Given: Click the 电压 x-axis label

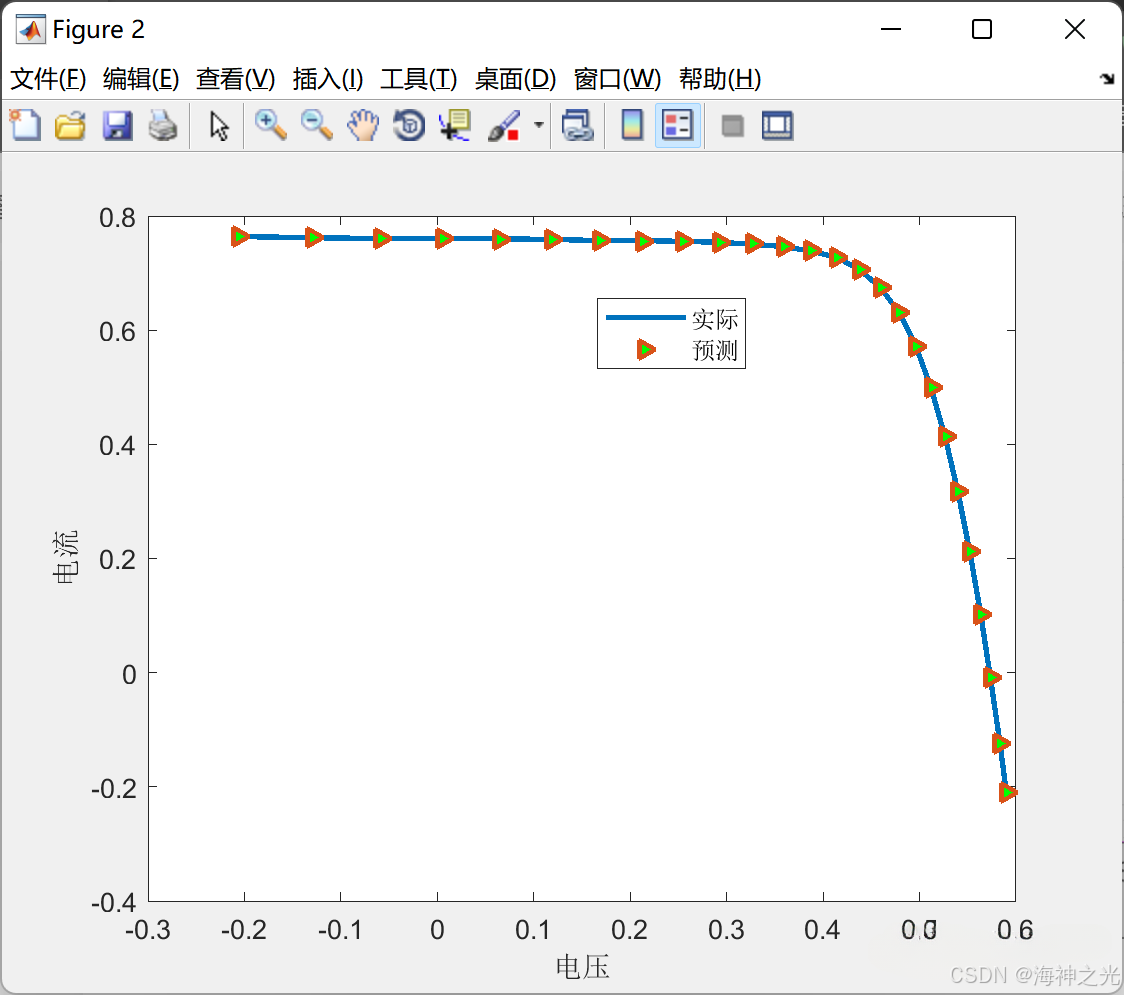Looking at the screenshot, I should click(582, 967).
